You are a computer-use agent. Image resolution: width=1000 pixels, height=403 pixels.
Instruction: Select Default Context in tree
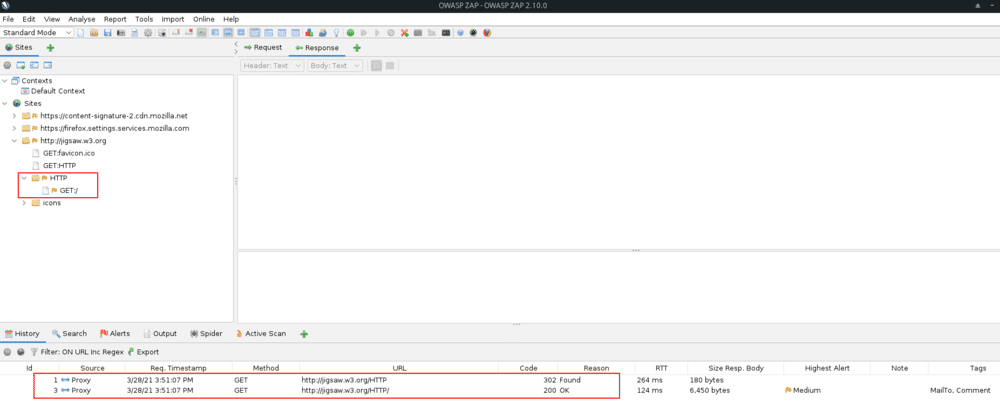58,91
